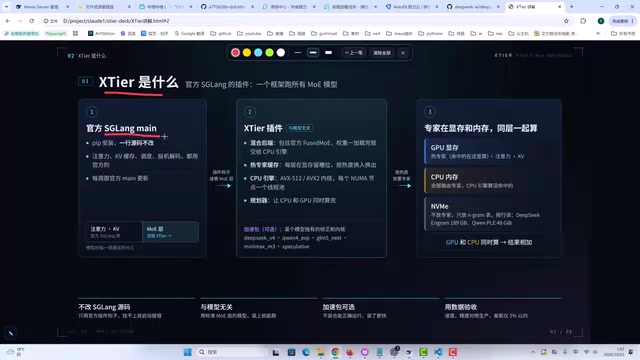Go forward to next page
Image resolution: width=640 pixels, height=360 pixels.
pos(20,21)
